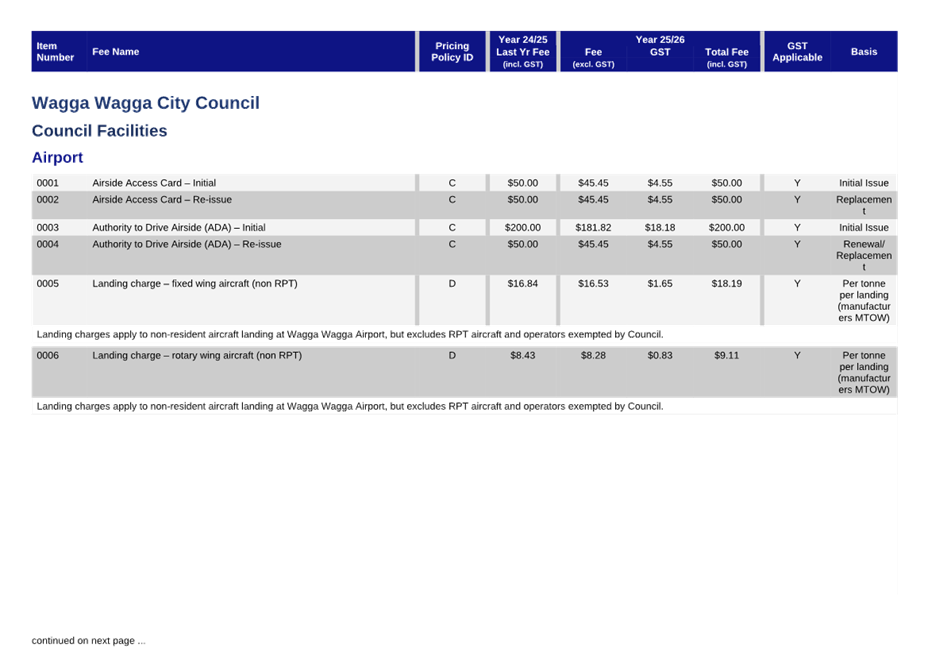Click 'Renewal/ Replacement' basis for item 0004
The image size is (928, 656).
[x=864, y=255]
